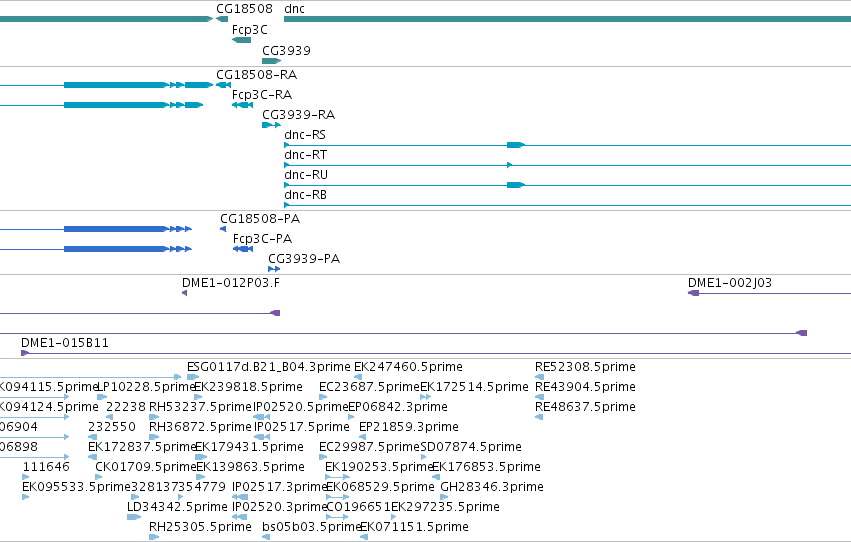Open the LP10228.5prime EST label

145,387
